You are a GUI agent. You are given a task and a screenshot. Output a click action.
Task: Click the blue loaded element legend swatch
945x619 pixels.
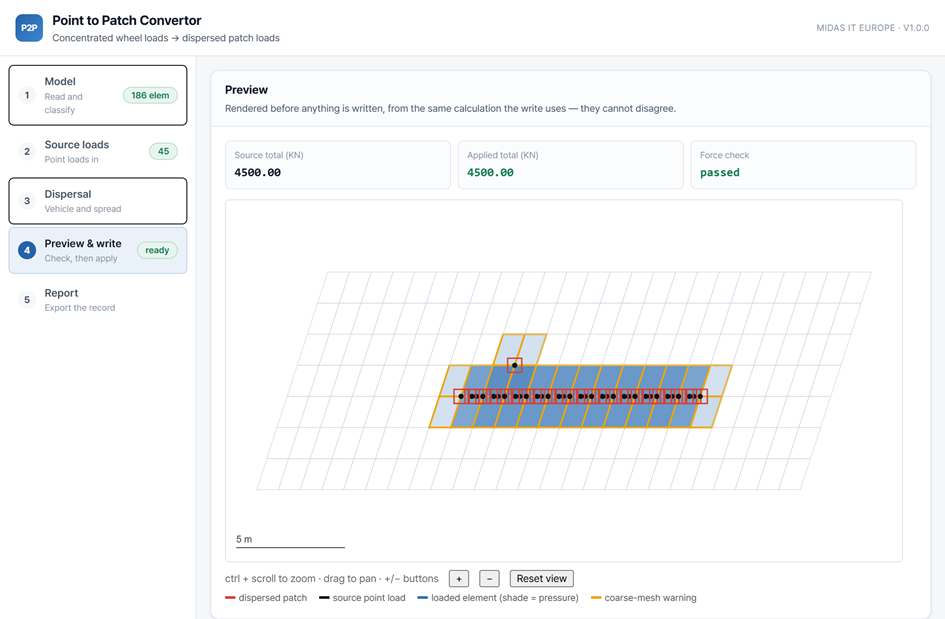(422, 598)
